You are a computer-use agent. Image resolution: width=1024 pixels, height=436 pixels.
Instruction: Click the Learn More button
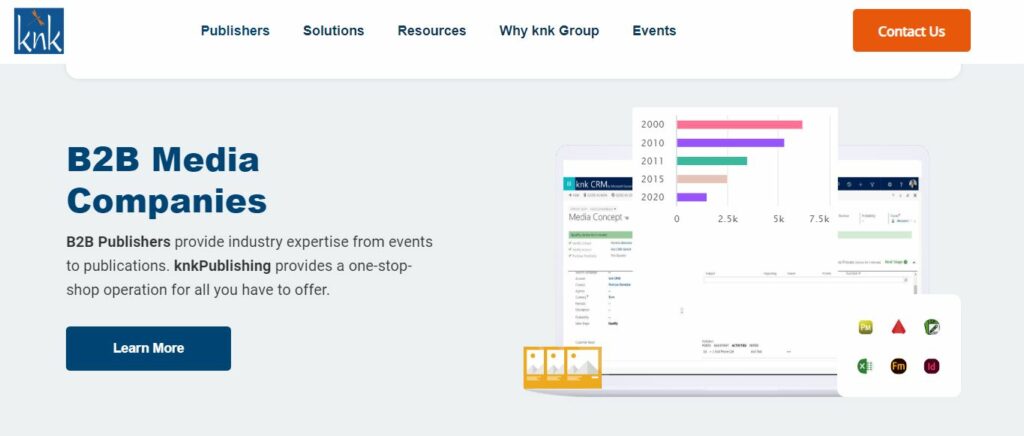[x=148, y=349]
